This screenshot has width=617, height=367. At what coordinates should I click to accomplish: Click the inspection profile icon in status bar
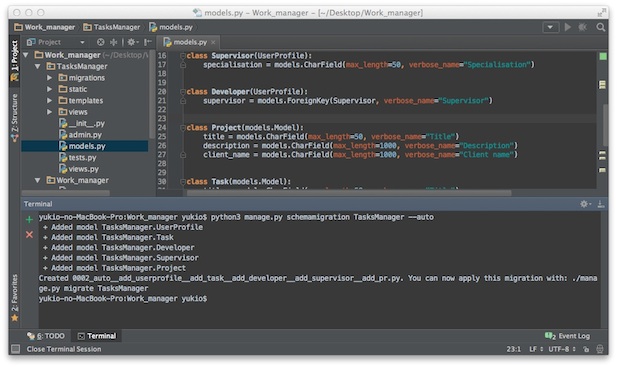(600, 349)
